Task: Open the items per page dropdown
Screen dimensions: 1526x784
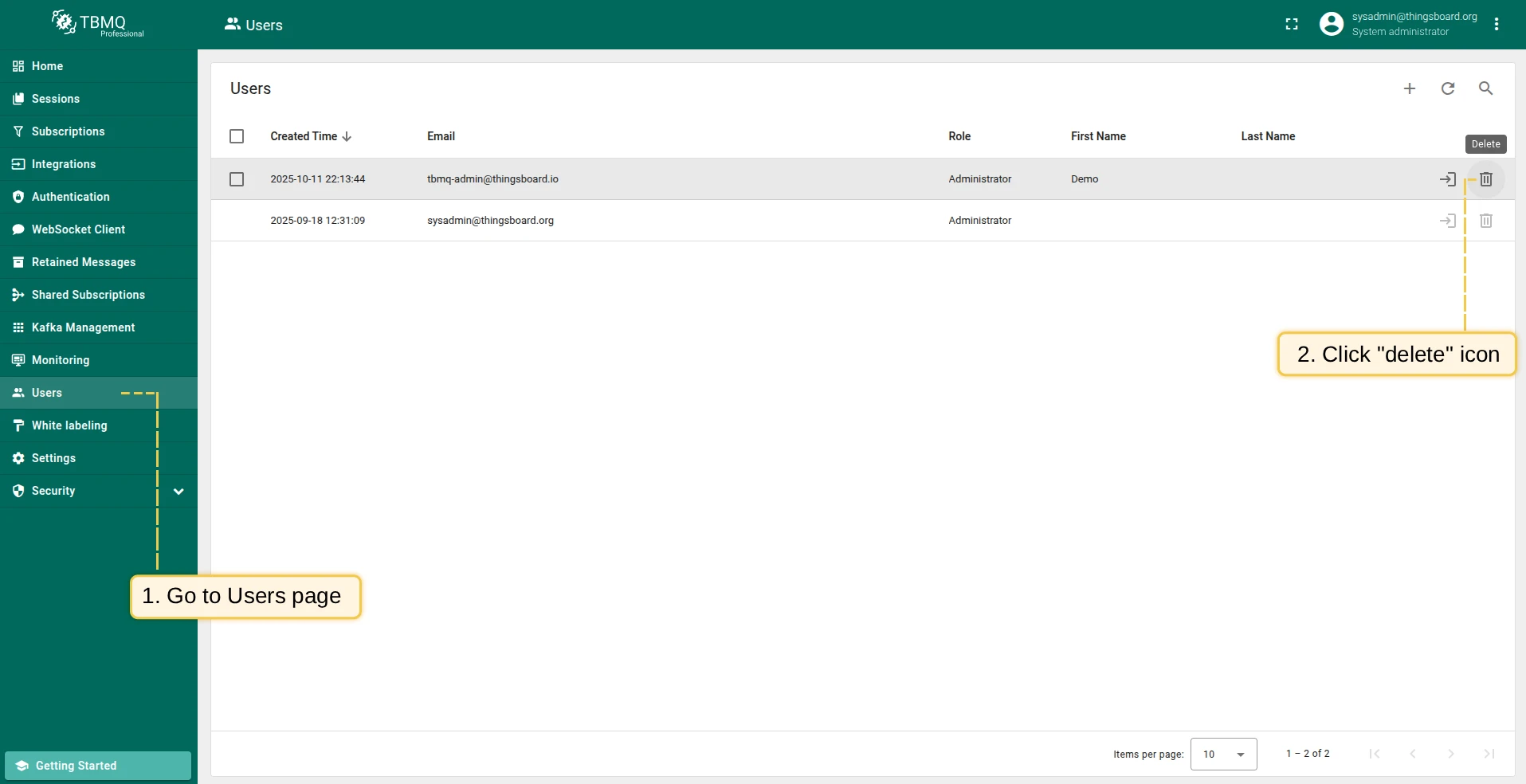Action: (1223, 754)
